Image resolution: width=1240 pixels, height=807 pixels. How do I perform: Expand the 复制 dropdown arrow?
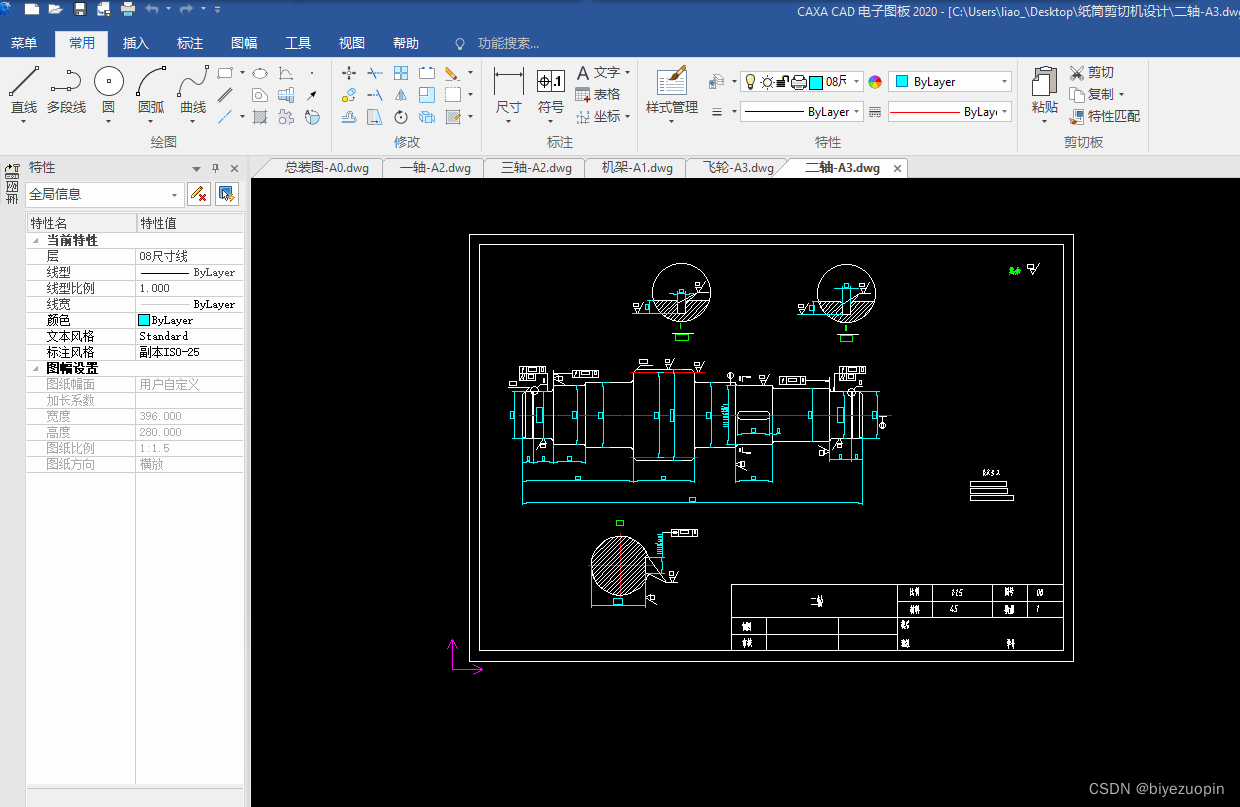tap(1121, 95)
